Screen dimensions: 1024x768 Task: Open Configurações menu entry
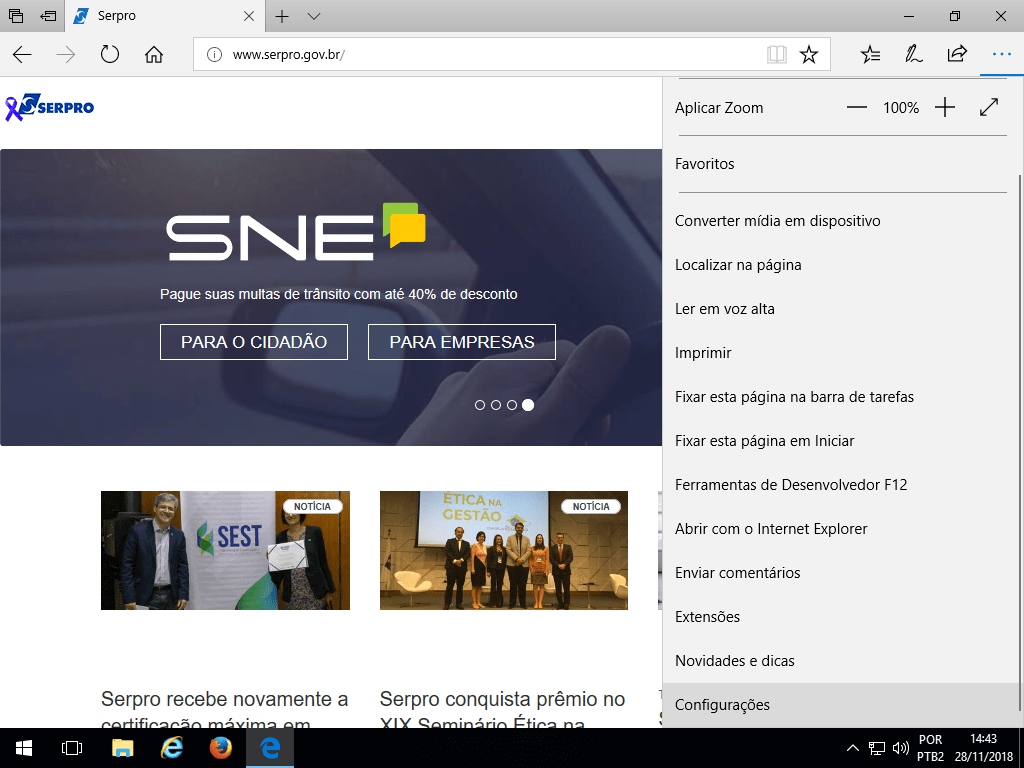click(722, 705)
